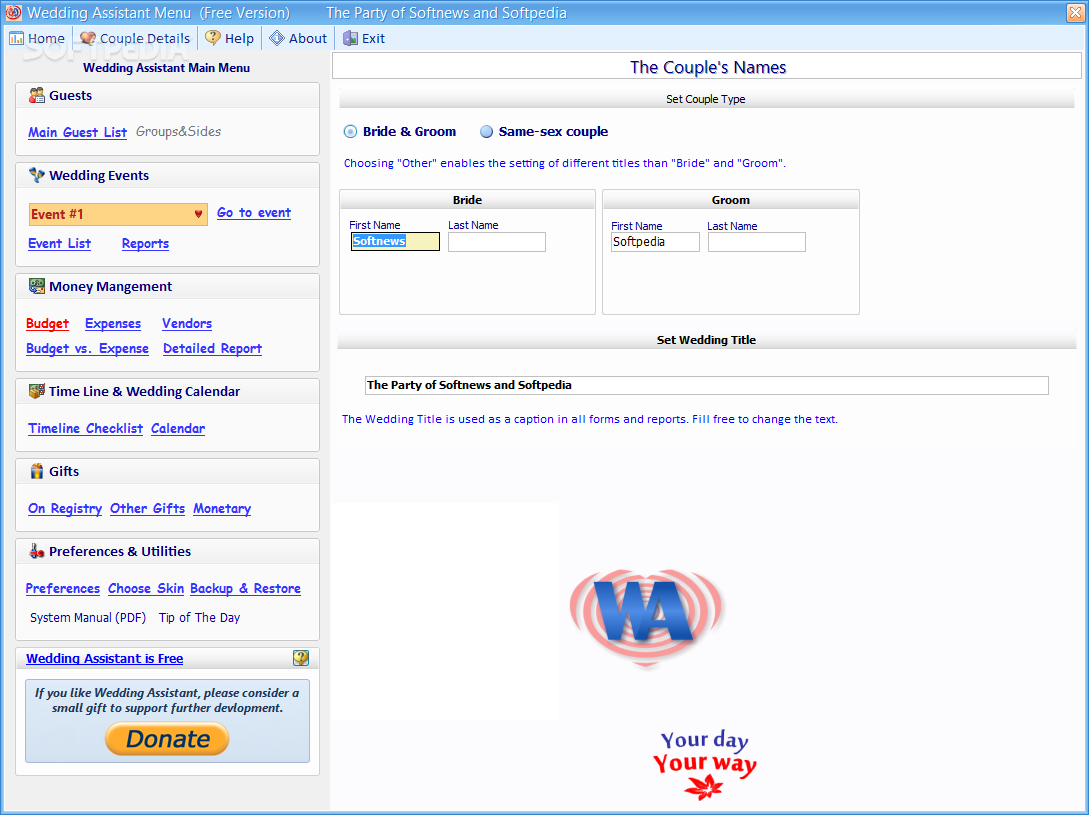This screenshot has height=815, width=1089.
Task: Open the Calendar link
Action: pos(178,428)
